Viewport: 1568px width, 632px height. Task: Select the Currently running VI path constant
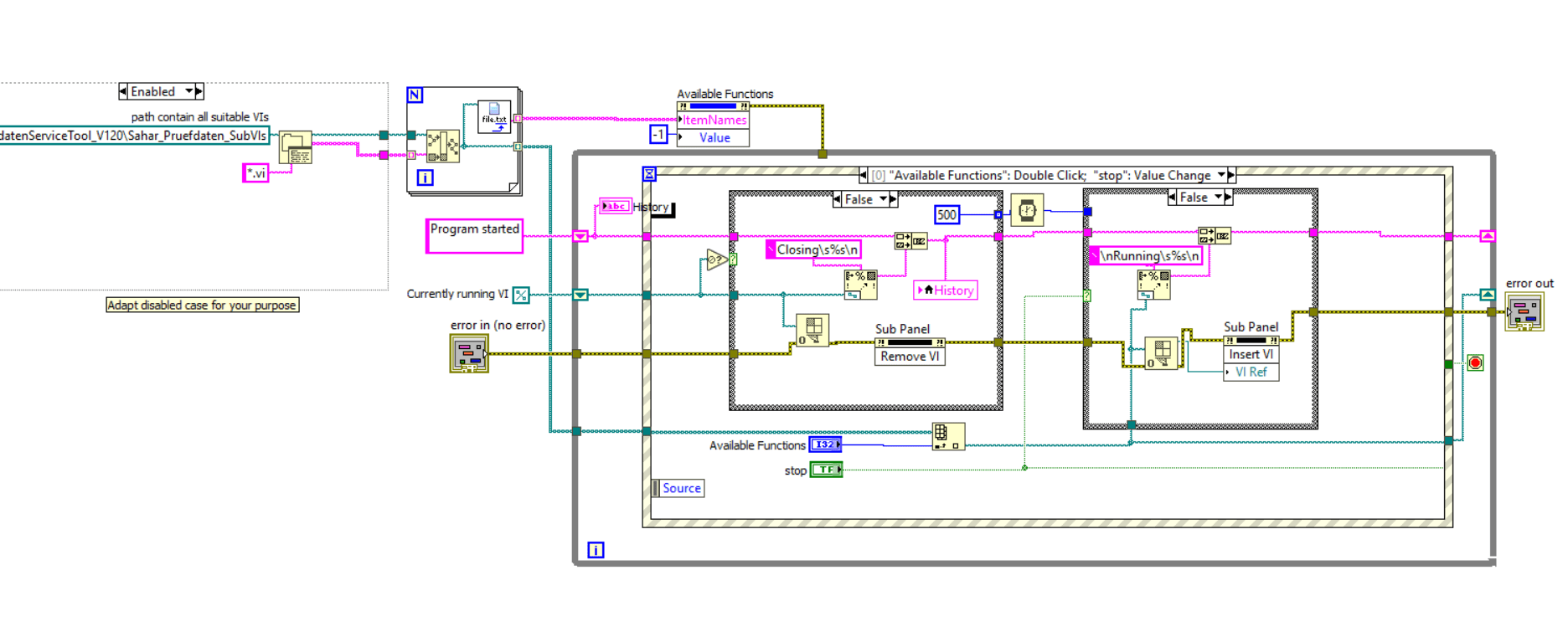pyautogui.click(x=521, y=295)
